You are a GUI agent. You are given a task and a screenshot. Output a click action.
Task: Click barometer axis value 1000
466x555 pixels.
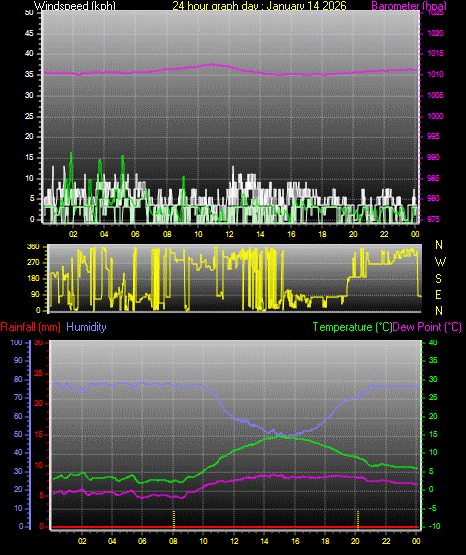[x=435, y=116]
